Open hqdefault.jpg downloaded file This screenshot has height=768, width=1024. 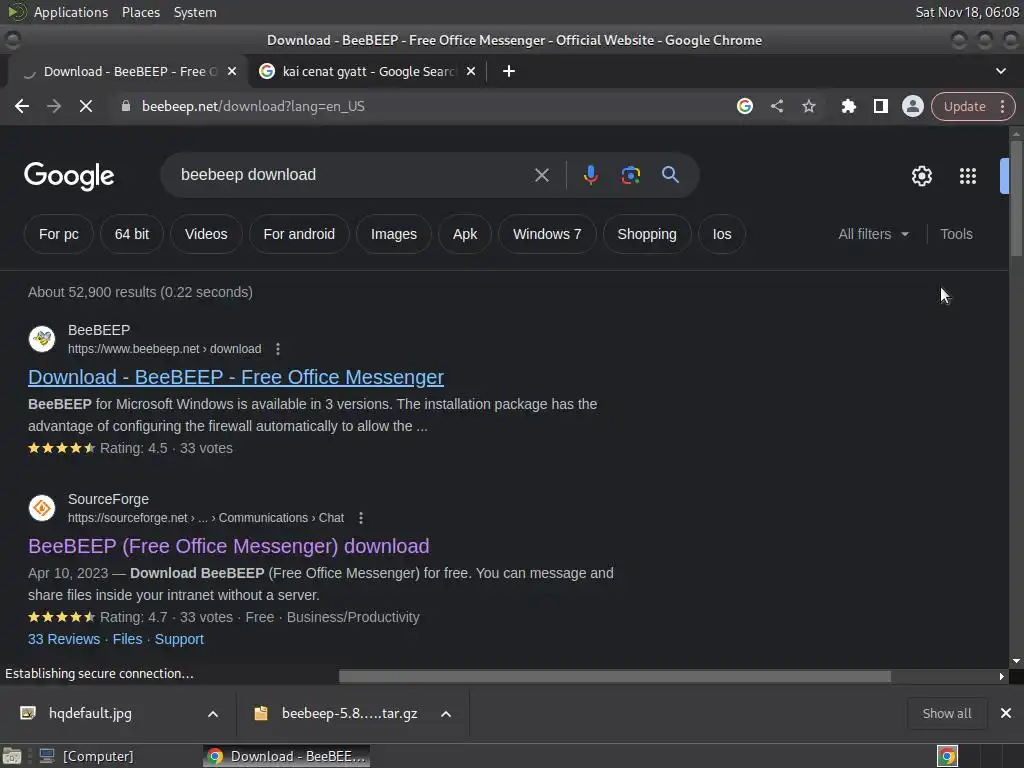pyautogui.click(x=90, y=713)
